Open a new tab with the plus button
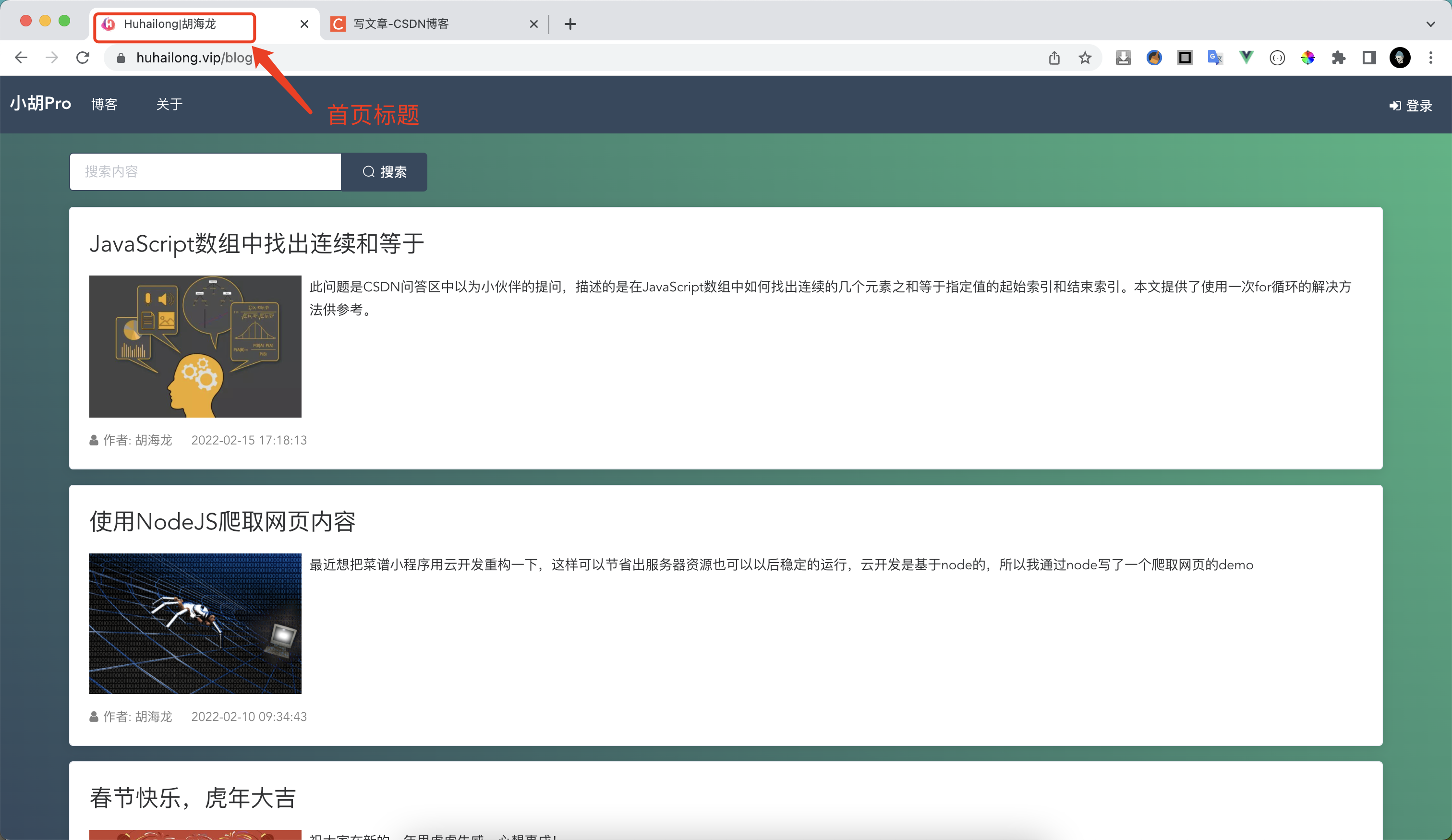The width and height of the screenshot is (1452, 840). click(x=570, y=24)
